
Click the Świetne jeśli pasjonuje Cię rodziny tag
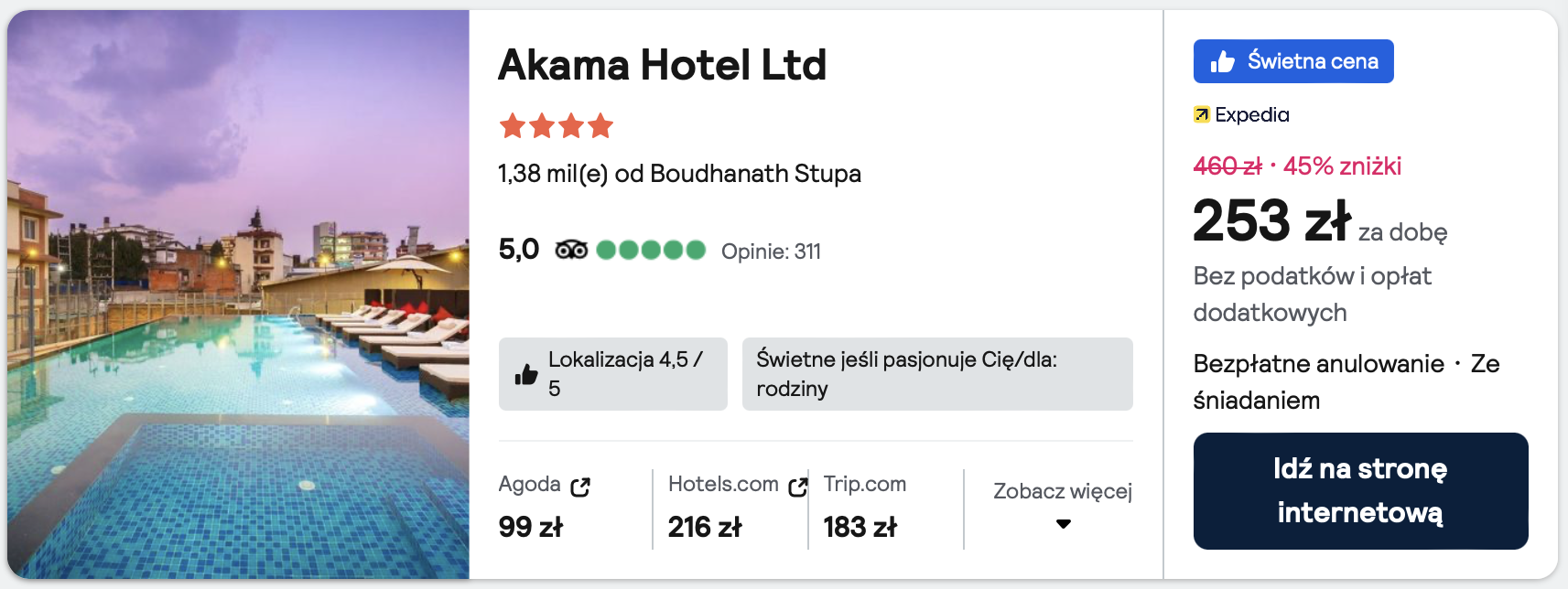pyautogui.click(x=936, y=374)
